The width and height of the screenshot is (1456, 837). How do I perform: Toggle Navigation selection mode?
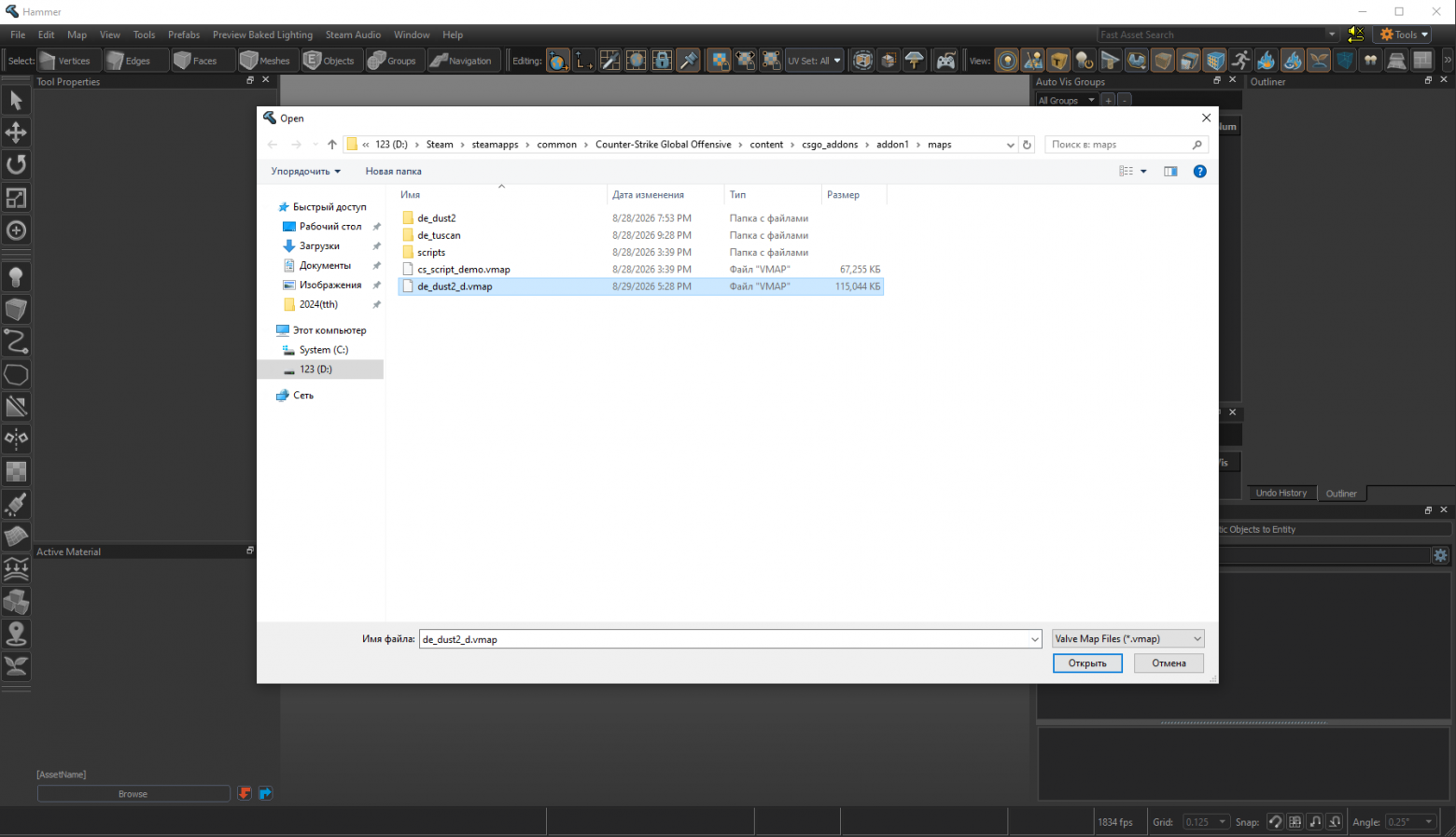coord(463,61)
